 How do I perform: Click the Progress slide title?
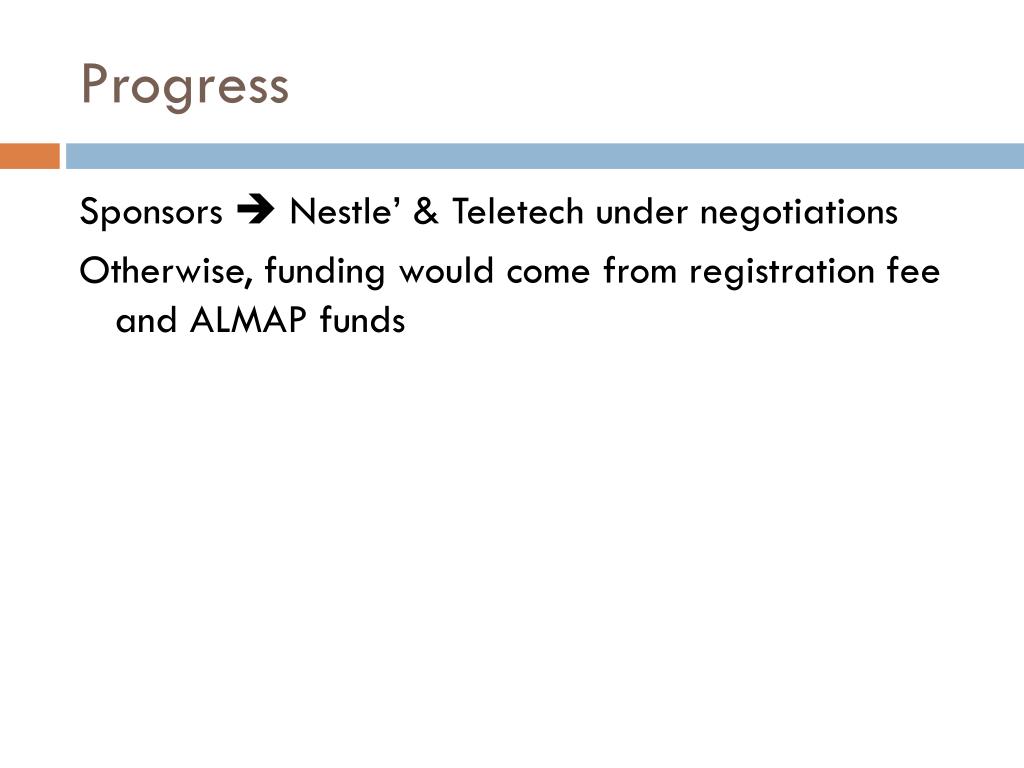point(185,86)
